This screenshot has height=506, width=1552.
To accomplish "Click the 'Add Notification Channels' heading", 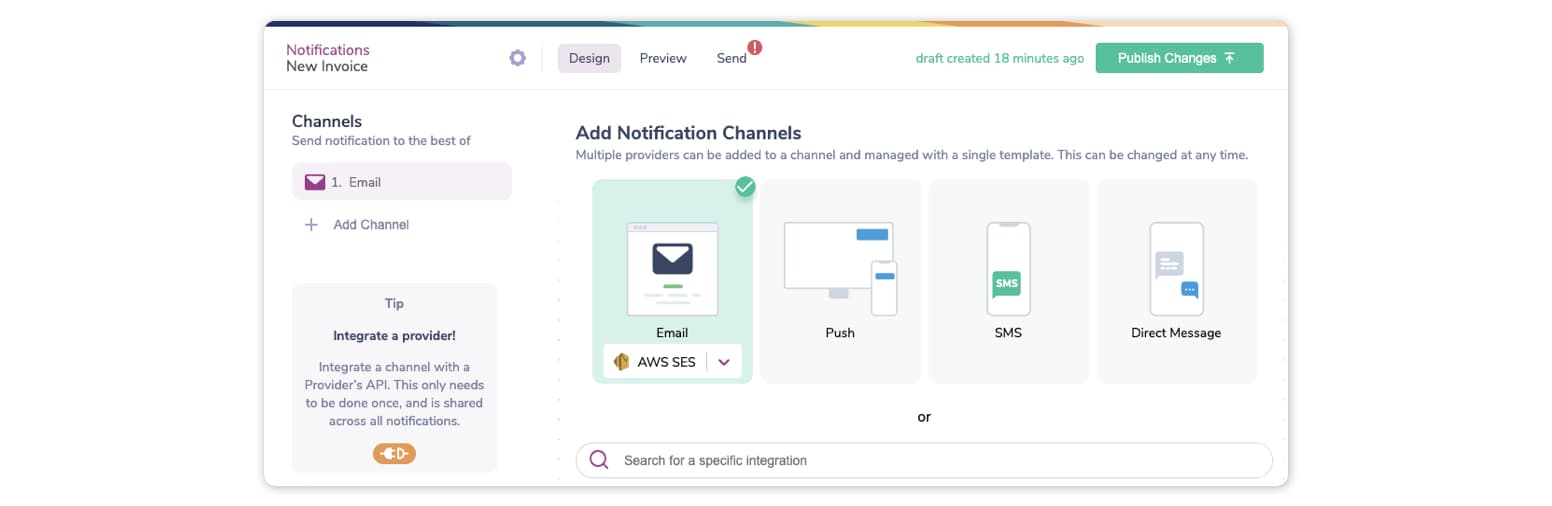I will (x=689, y=132).
